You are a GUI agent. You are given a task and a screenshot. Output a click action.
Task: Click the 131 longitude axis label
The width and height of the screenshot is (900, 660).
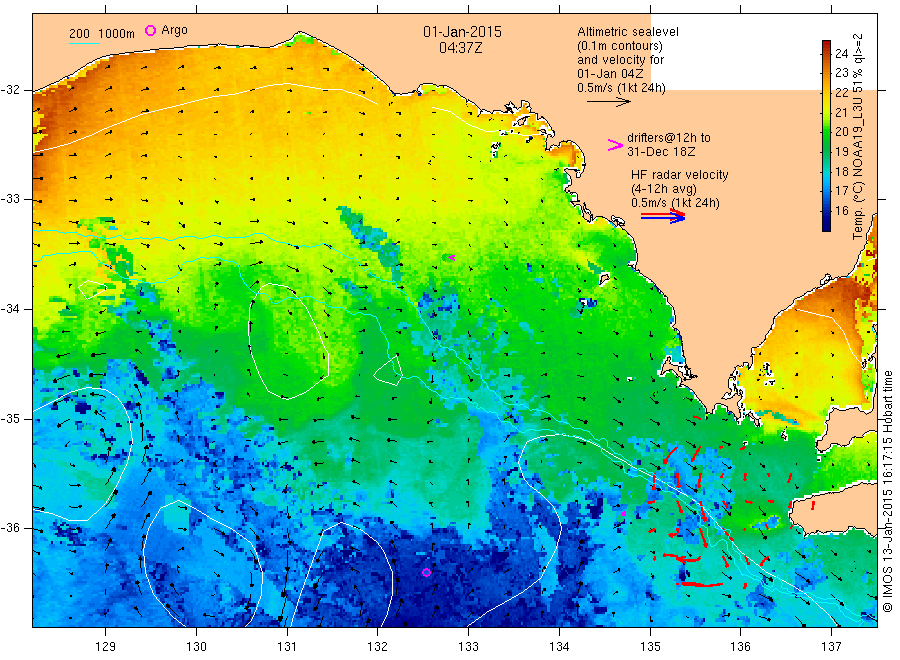(x=287, y=647)
